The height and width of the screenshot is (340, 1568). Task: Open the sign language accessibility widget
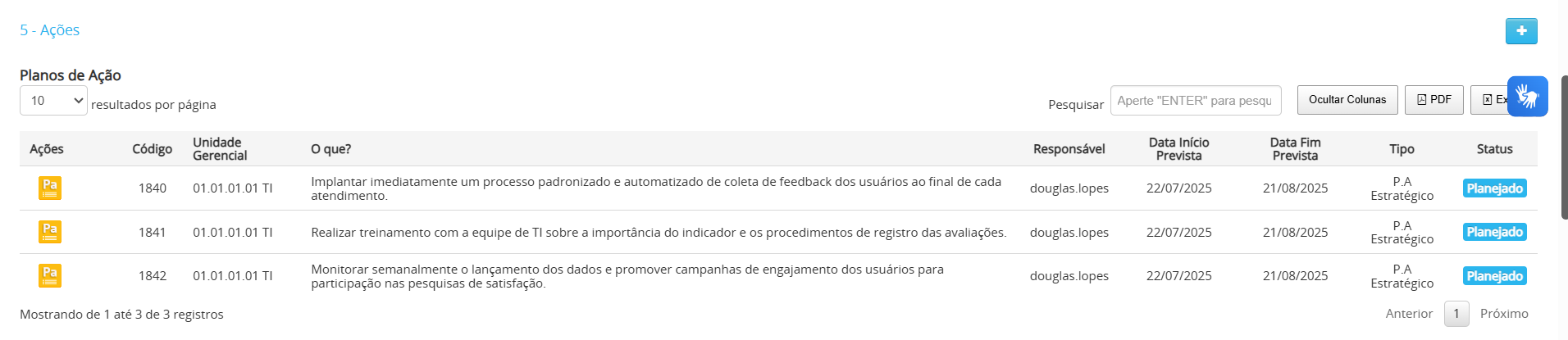tap(1527, 97)
